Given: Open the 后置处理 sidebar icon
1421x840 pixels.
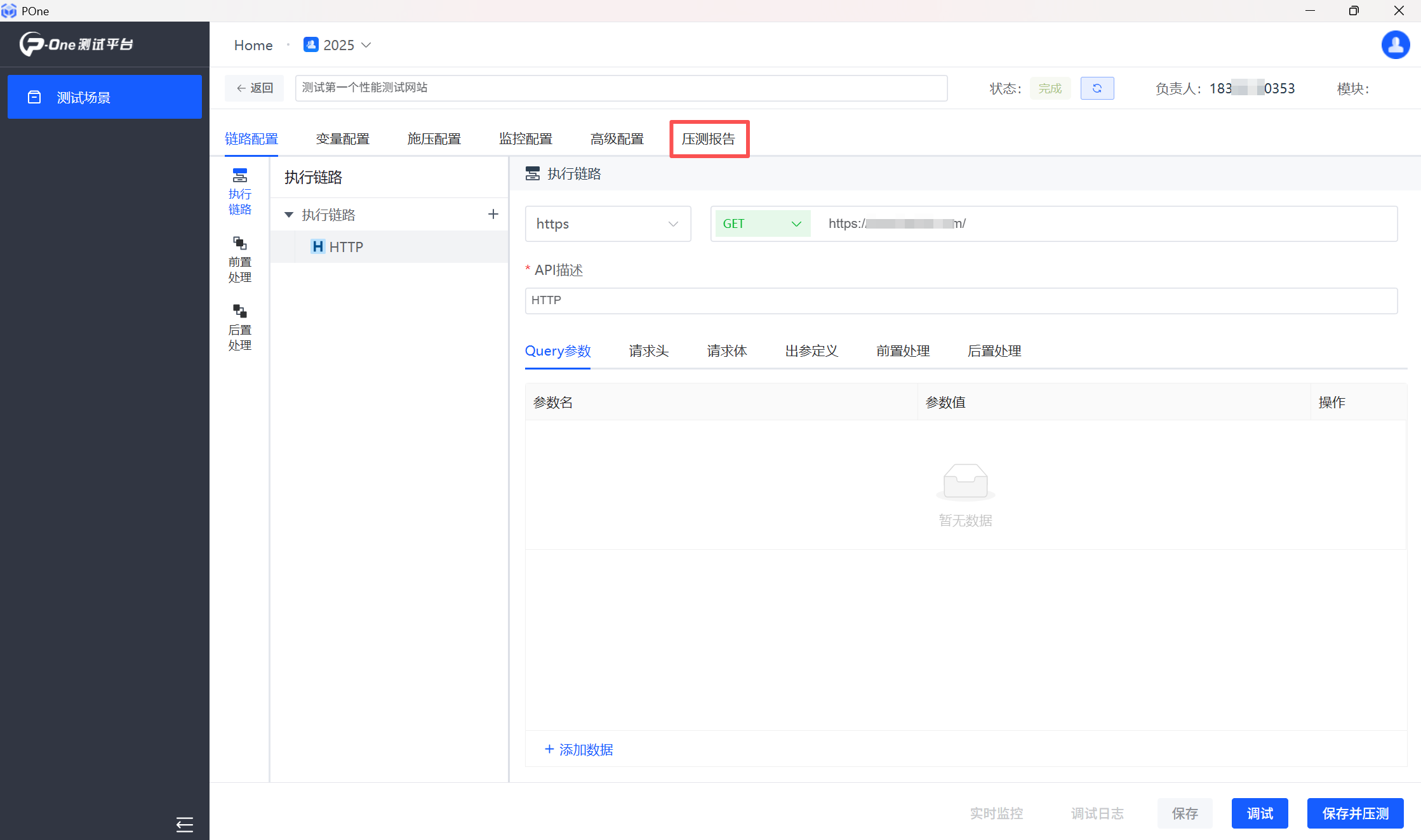Looking at the screenshot, I should (x=240, y=327).
